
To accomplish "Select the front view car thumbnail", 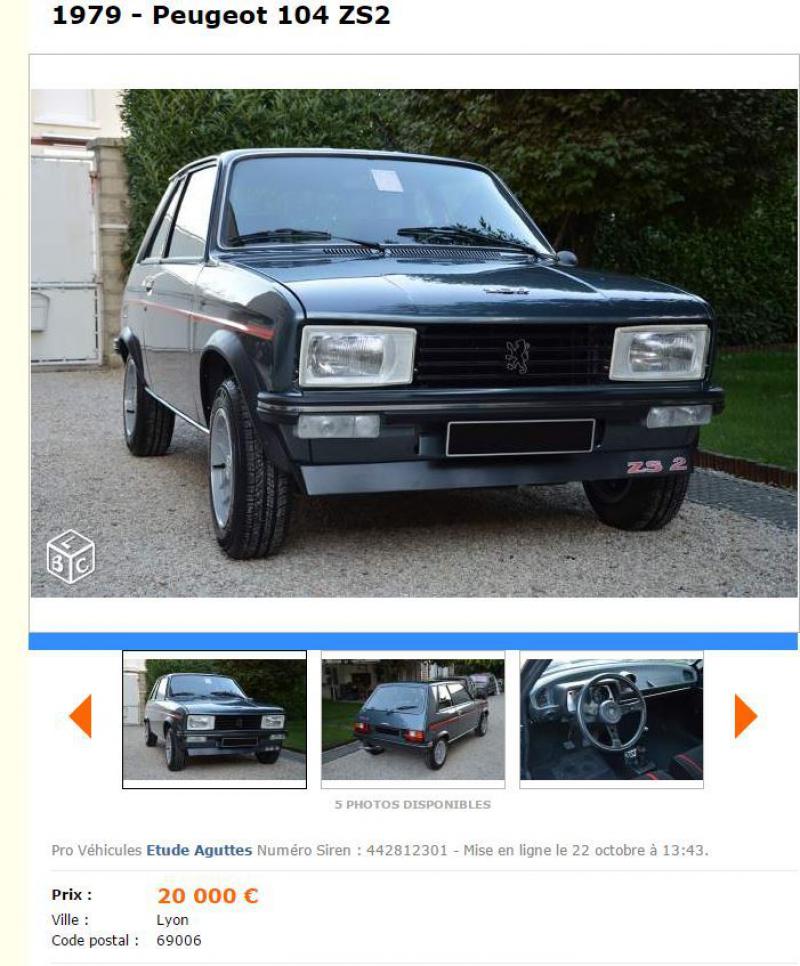I will coord(214,720).
